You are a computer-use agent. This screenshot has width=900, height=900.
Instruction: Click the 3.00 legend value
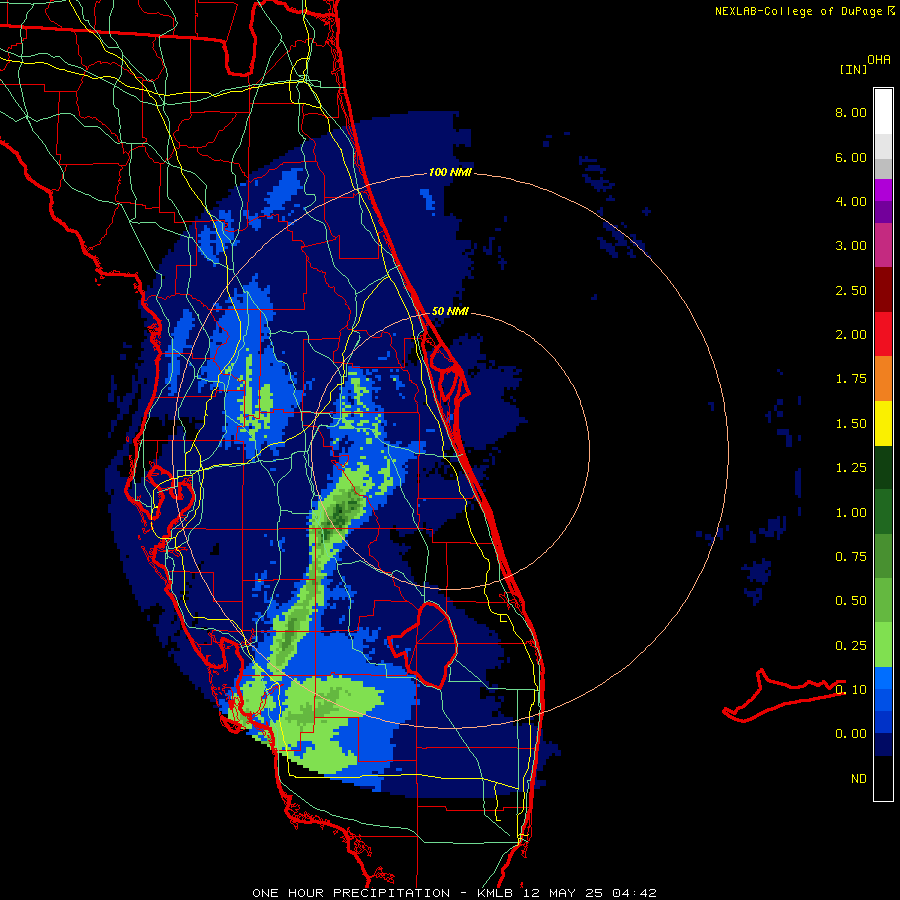[851, 246]
